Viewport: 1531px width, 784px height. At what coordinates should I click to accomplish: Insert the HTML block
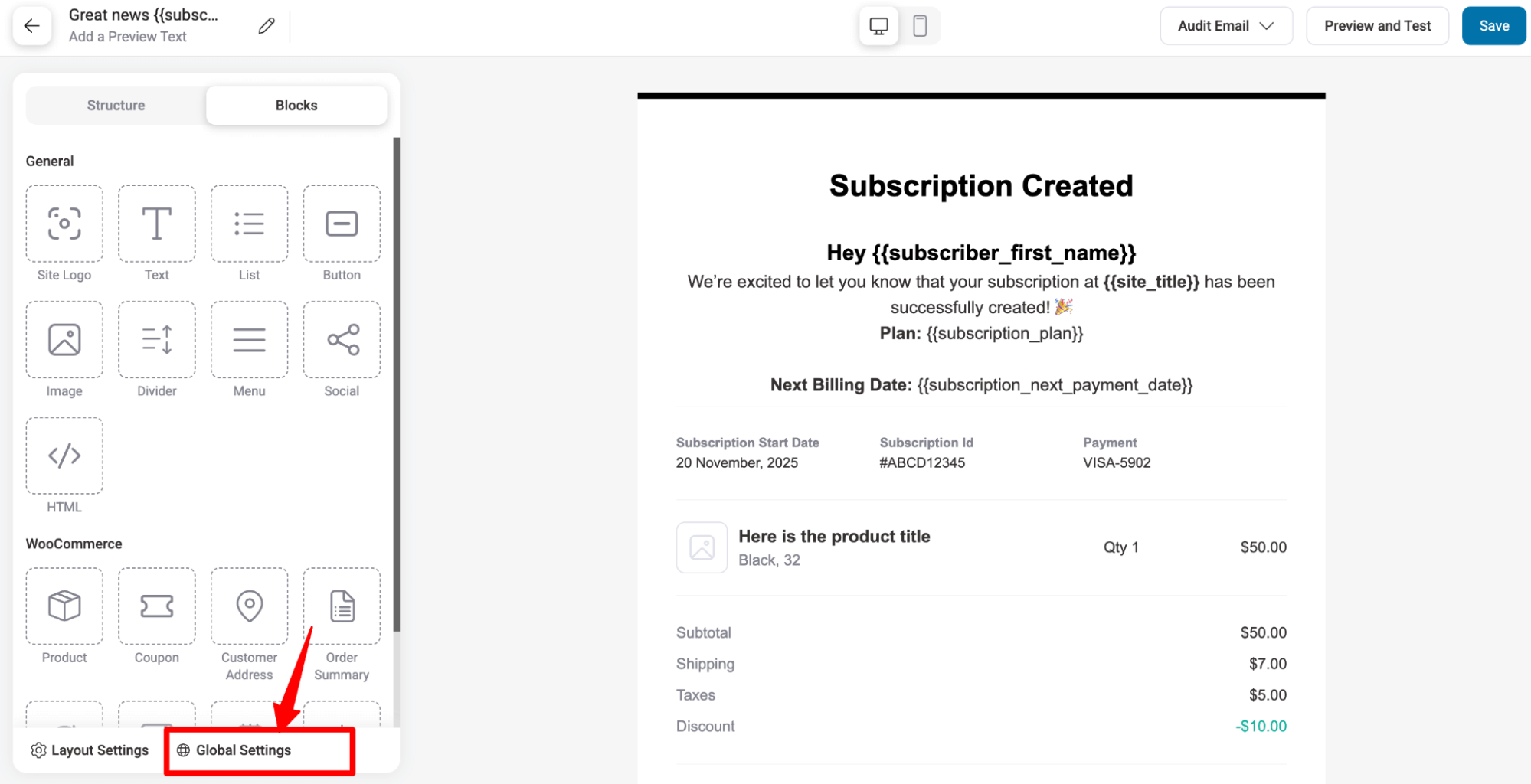(x=64, y=456)
